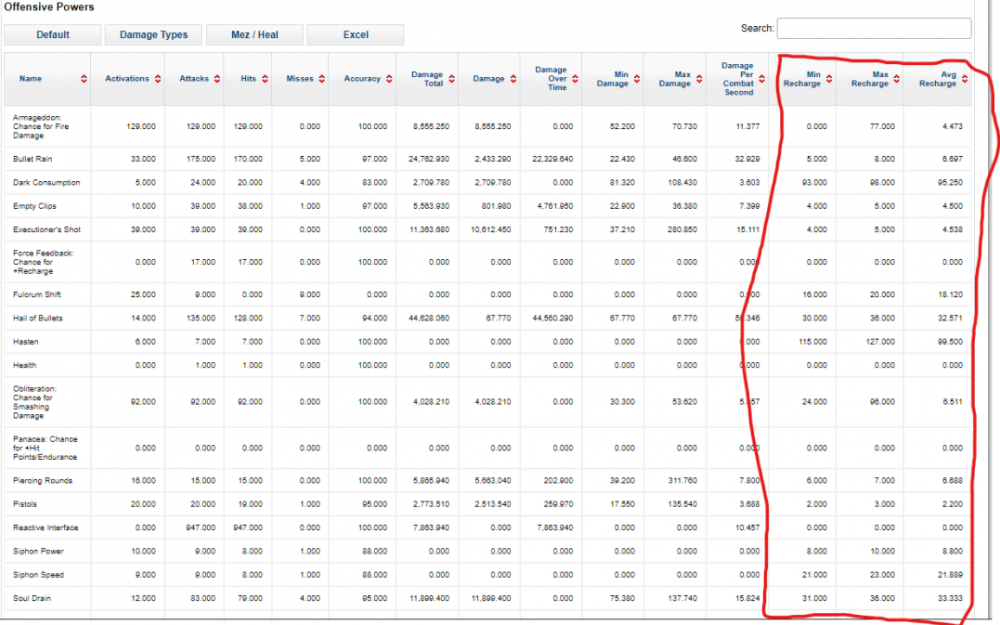Sort table by Activations using its arrow icon
Screen dimensions: 1000x625
(x=158, y=79)
